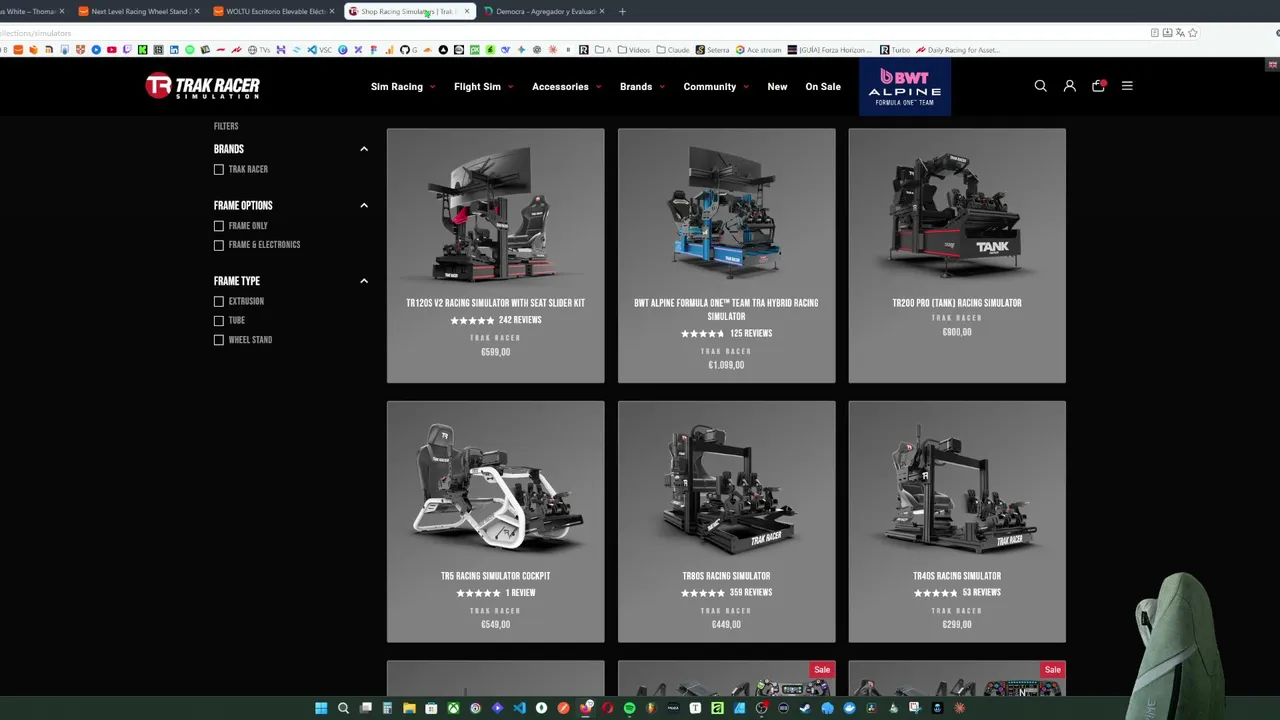Collapse the Brands filter section arrow
1280x720 pixels.
click(x=364, y=149)
